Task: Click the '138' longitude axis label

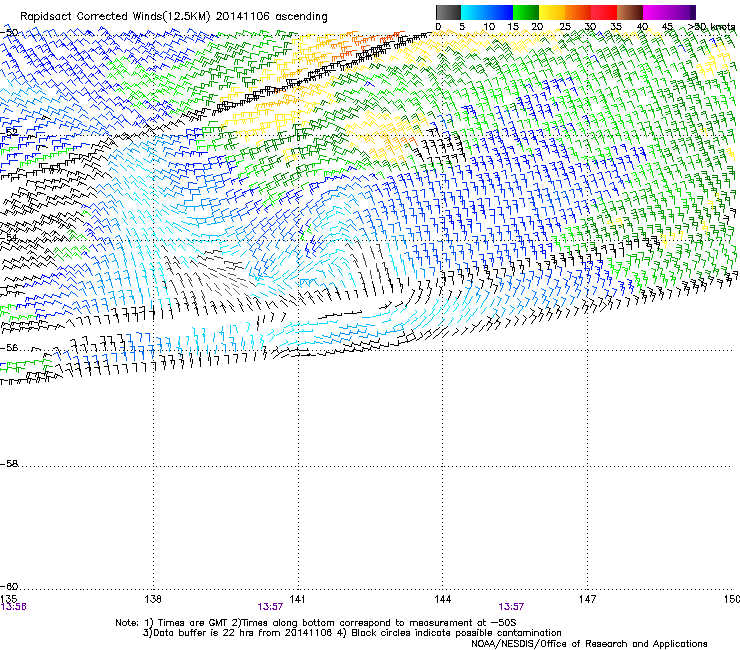Action: point(153,599)
